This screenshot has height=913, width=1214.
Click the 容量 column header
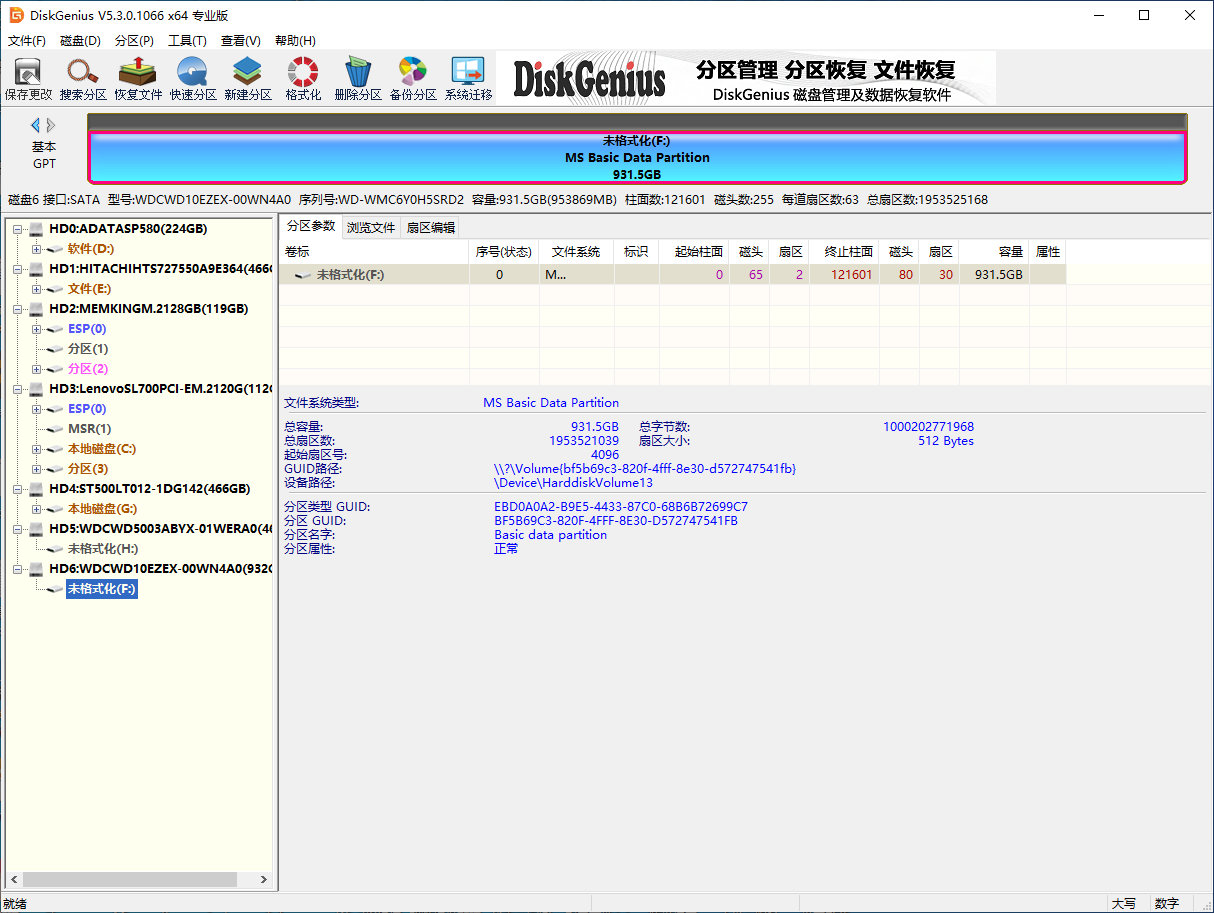click(994, 252)
